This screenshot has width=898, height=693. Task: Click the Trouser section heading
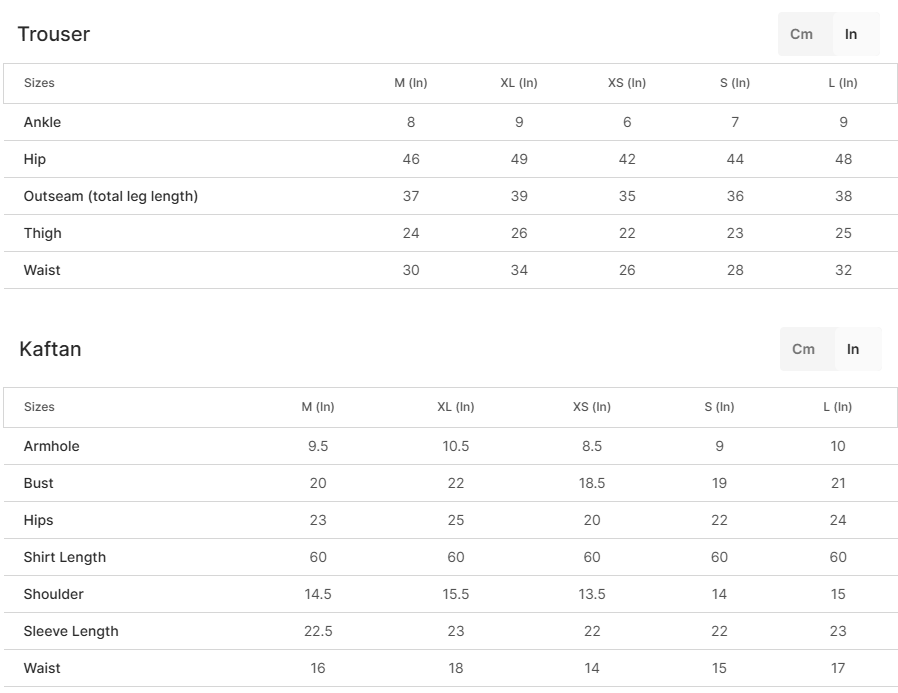click(x=54, y=34)
